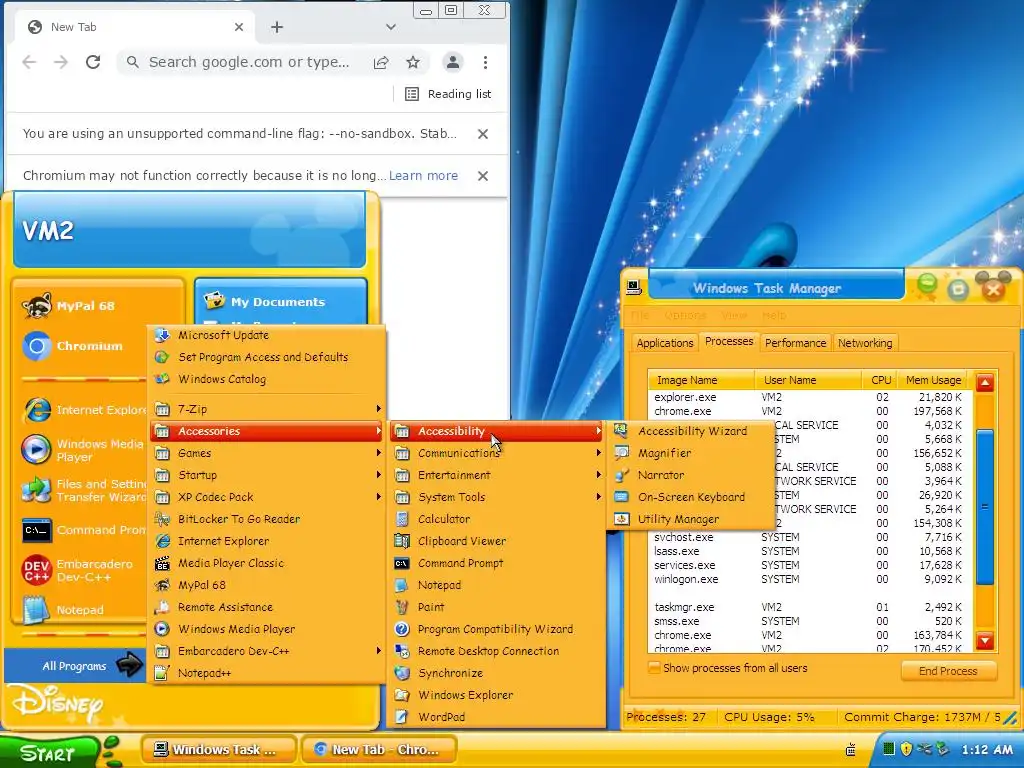This screenshot has width=1024, height=768.
Task: Open Chromium three-dot menu
Action: [485, 62]
